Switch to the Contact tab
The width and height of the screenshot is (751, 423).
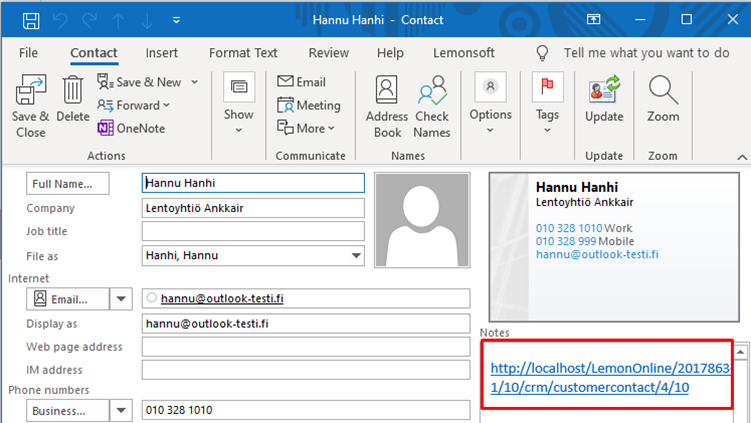[x=94, y=53]
